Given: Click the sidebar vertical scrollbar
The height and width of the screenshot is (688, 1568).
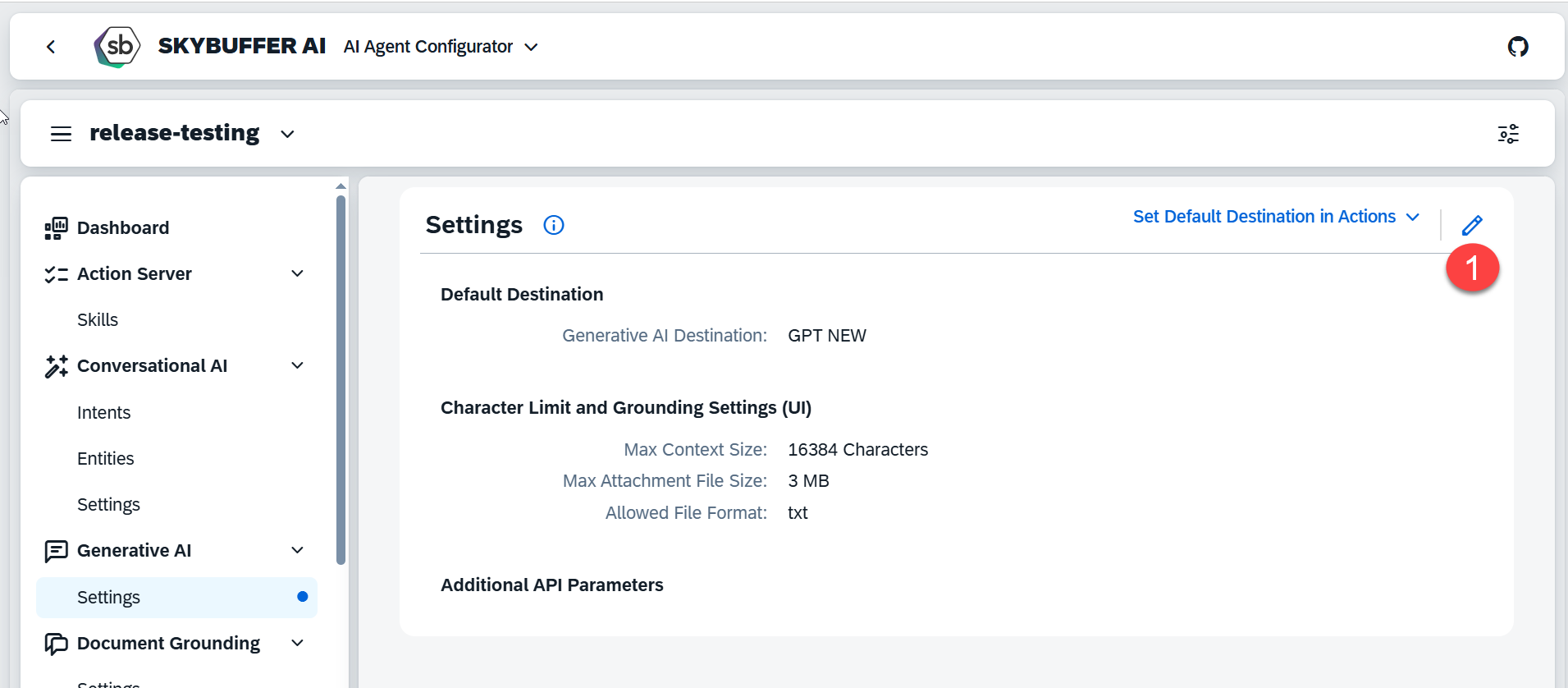Looking at the screenshot, I should coord(341,378).
